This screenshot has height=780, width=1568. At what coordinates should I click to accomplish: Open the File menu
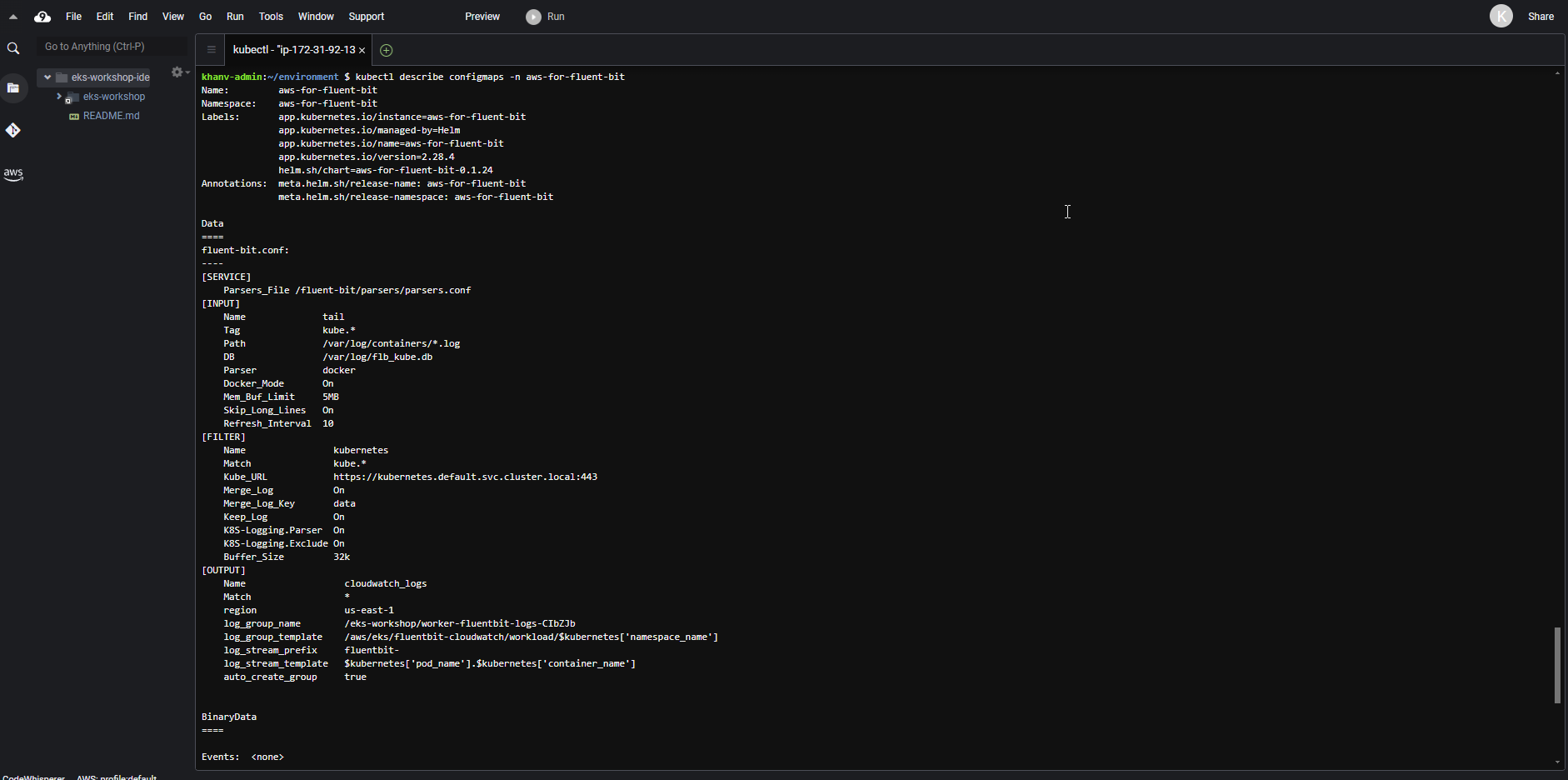pos(73,17)
